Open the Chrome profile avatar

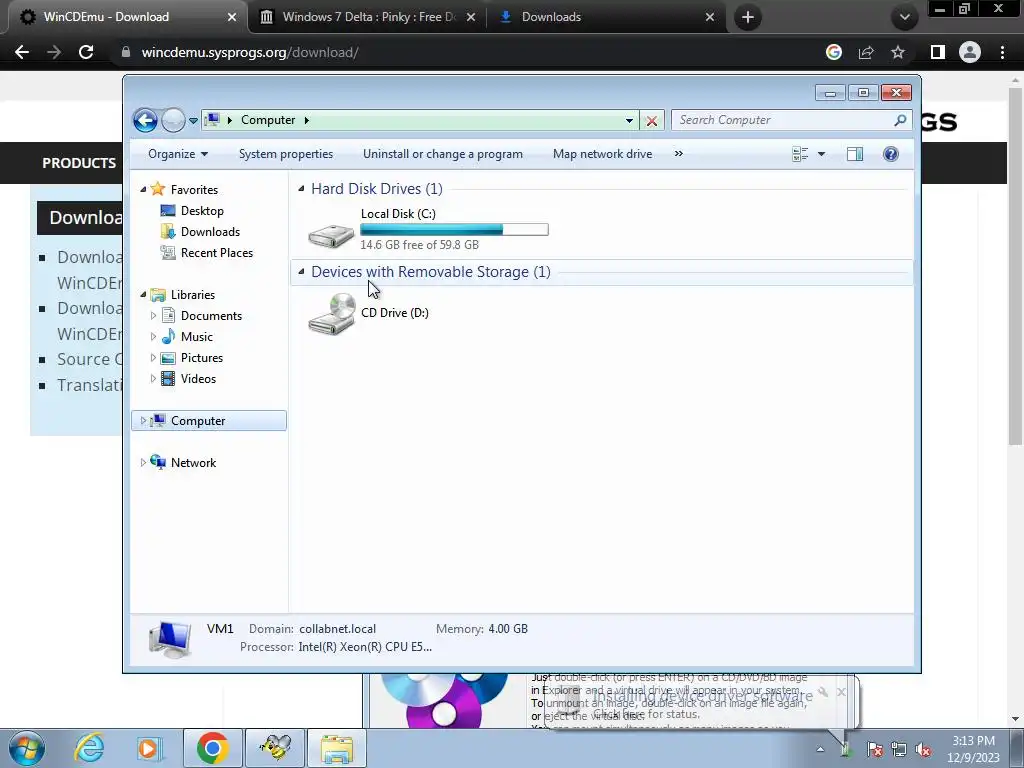point(970,52)
